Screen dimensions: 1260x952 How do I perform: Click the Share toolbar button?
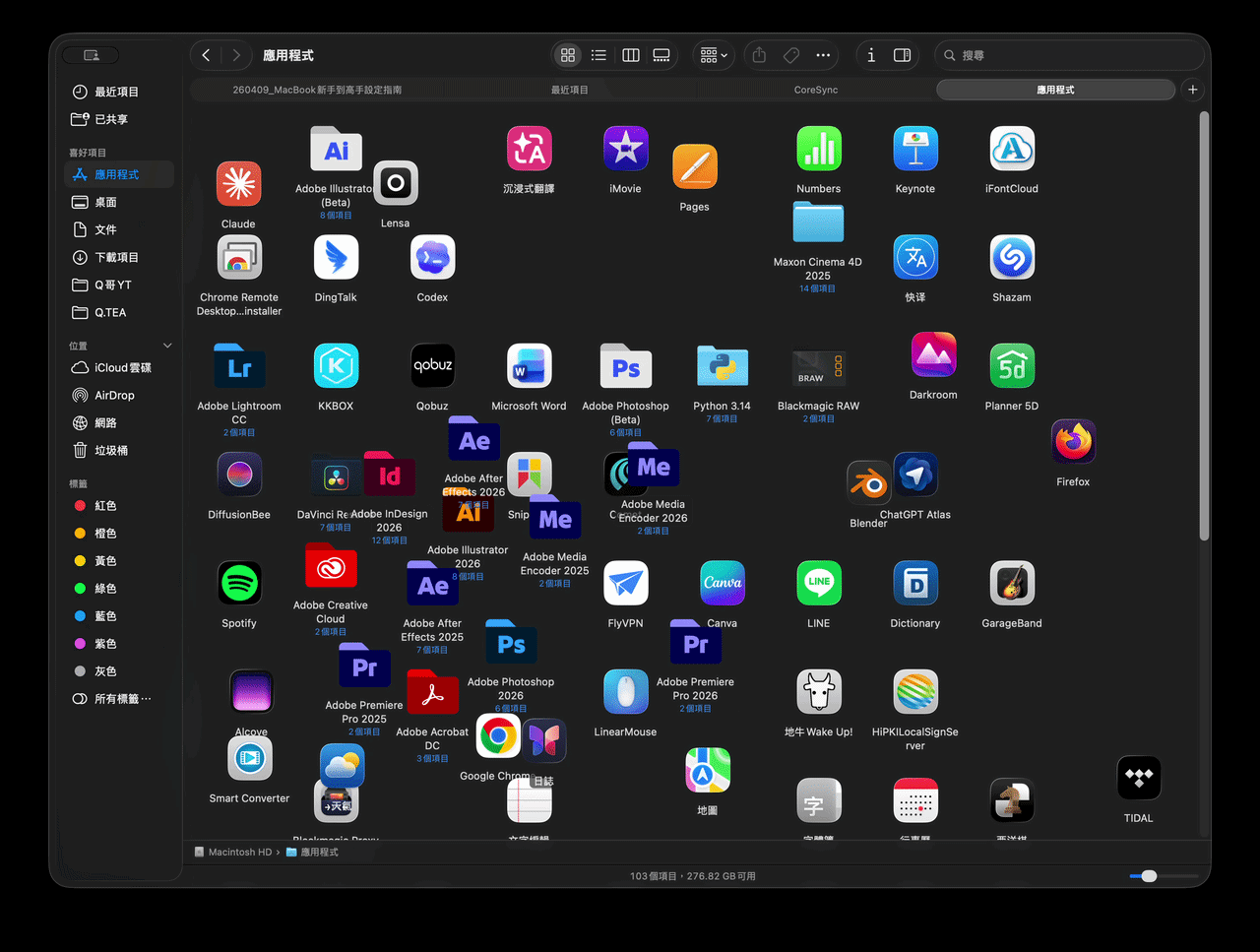[759, 55]
